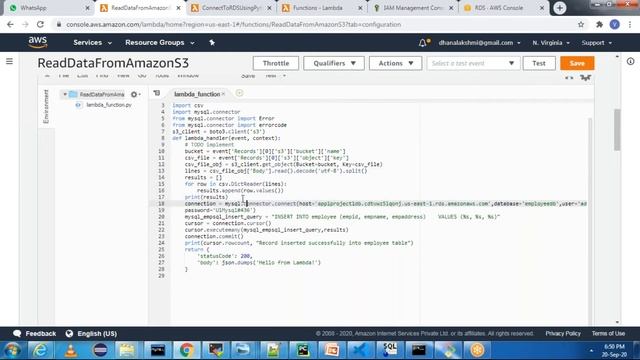Open Eclipse from taskbar
640x360 pixels.
click(100, 350)
